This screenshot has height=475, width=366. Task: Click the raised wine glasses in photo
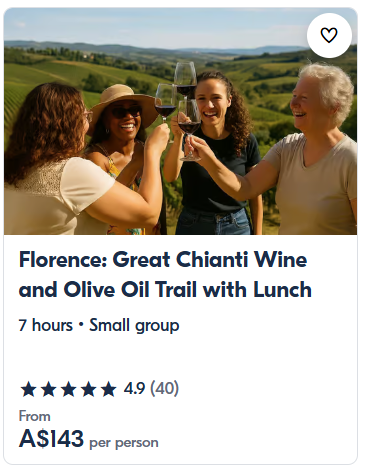180,108
